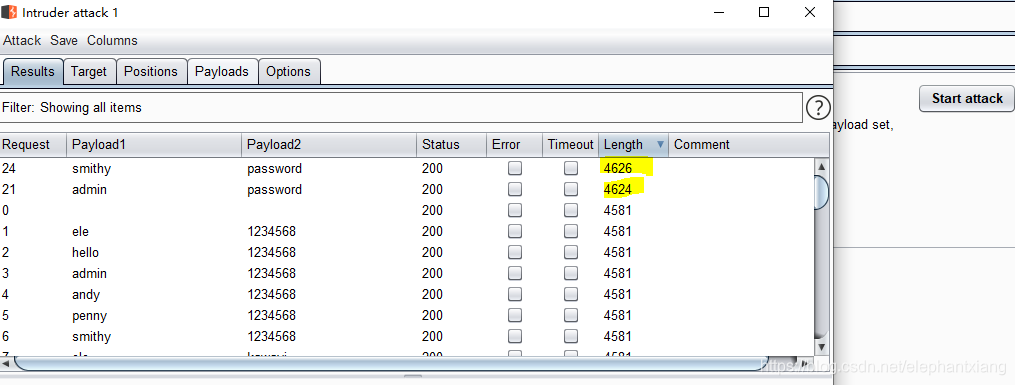Sort by the Timeout column header
The height and width of the screenshot is (385, 1015).
(x=570, y=144)
